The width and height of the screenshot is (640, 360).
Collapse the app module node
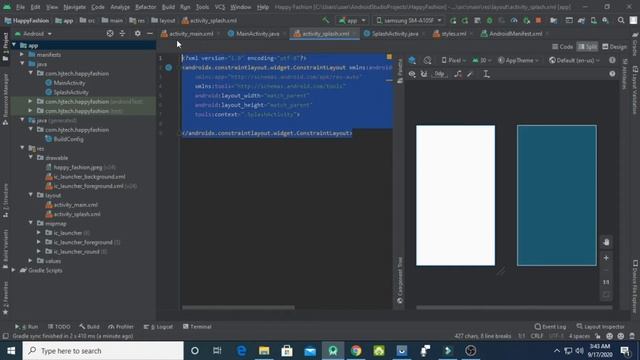pyautogui.click(x=15, y=45)
